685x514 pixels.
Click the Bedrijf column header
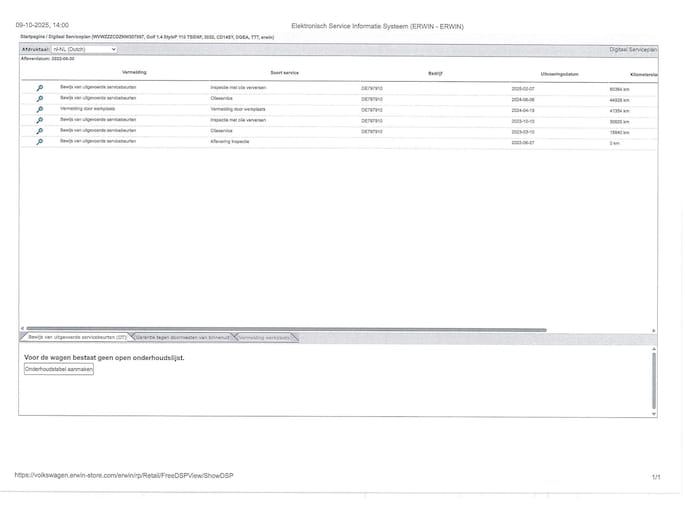(435, 73)
